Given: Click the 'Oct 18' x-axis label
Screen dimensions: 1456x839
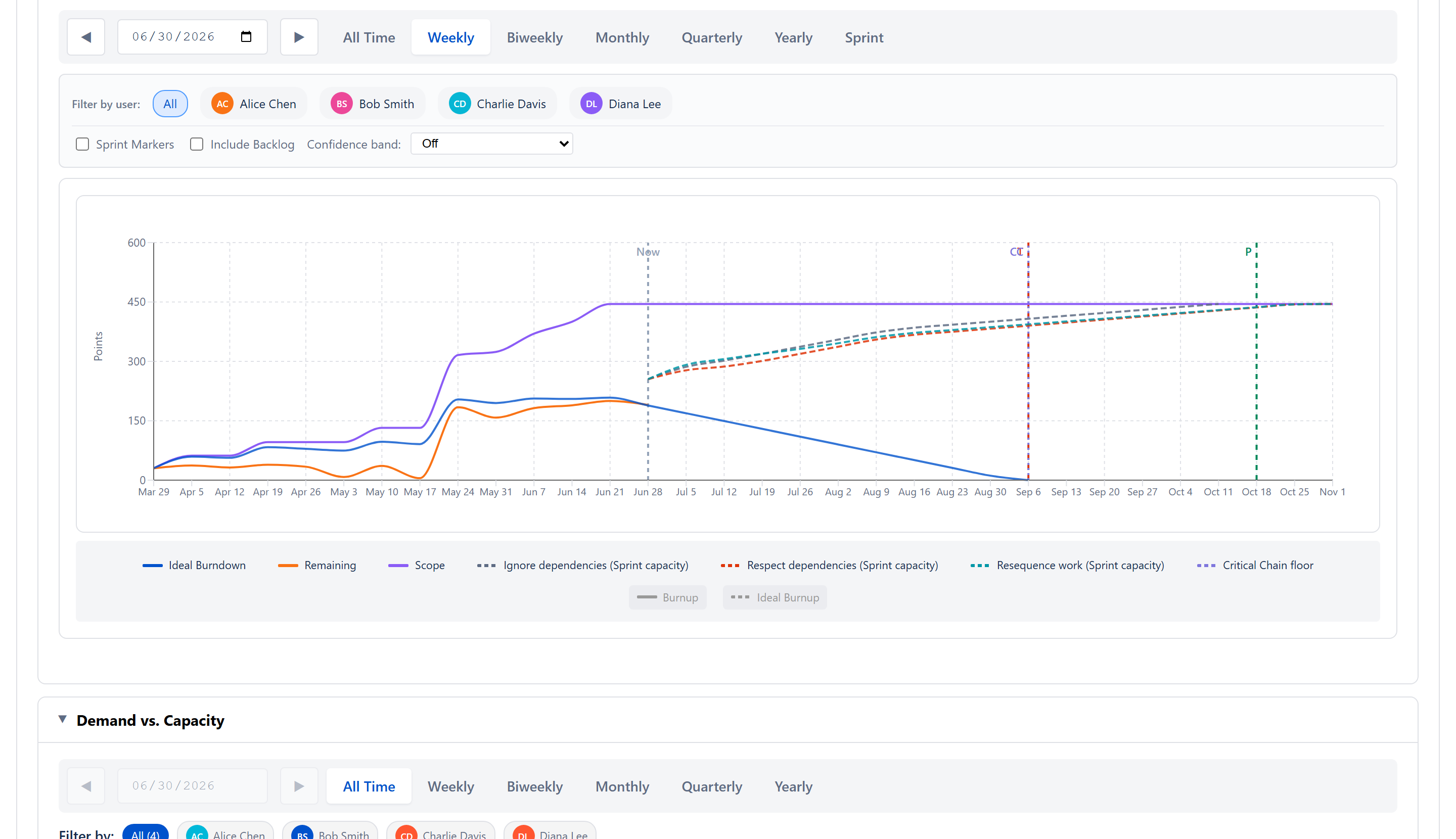Looking at the screenshot, I should pyautogui.click(x=1256, y=492).
